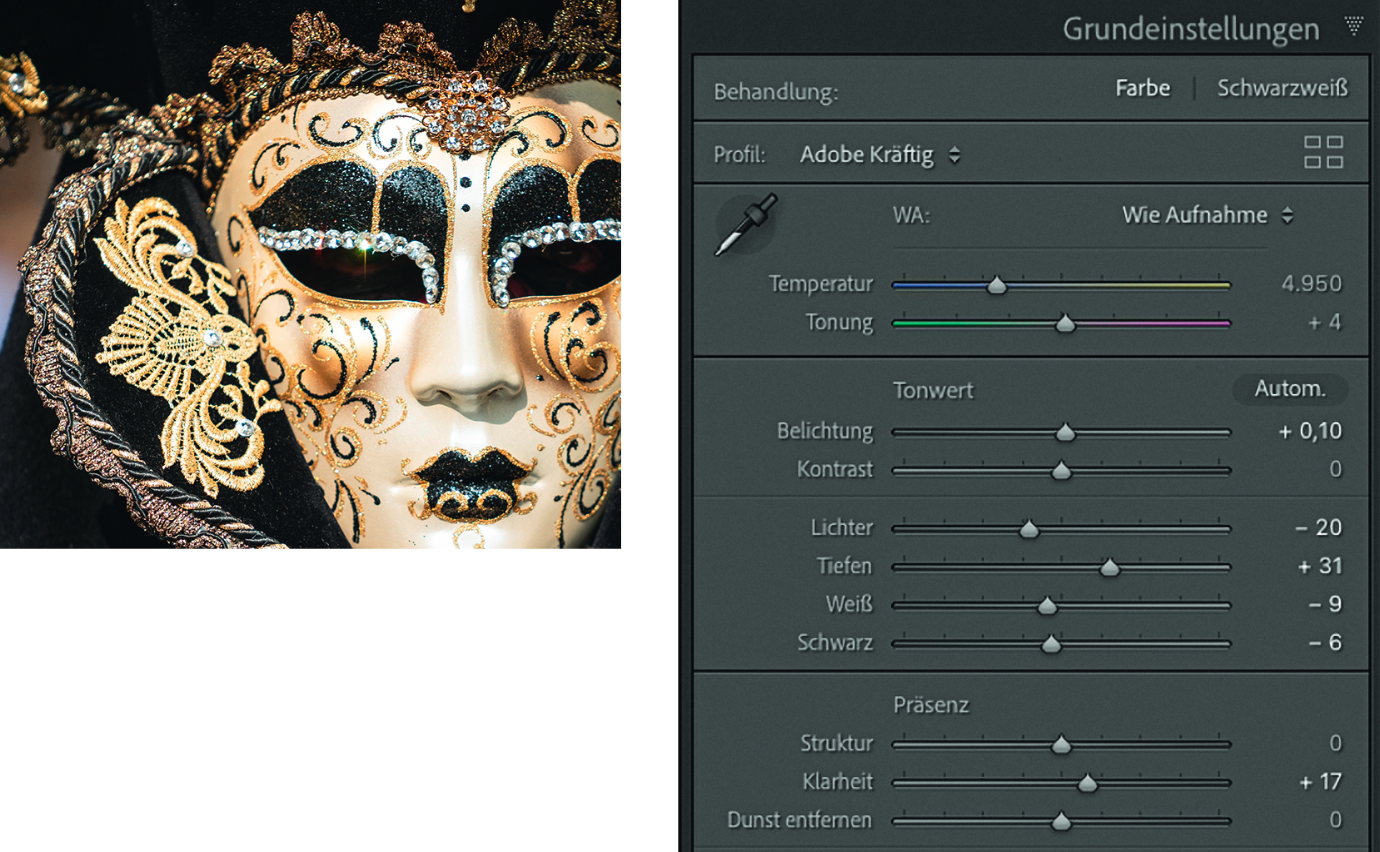Screen dimensions: 1380x852
Task: Click the Autom. tone button
Action: 1289,389
